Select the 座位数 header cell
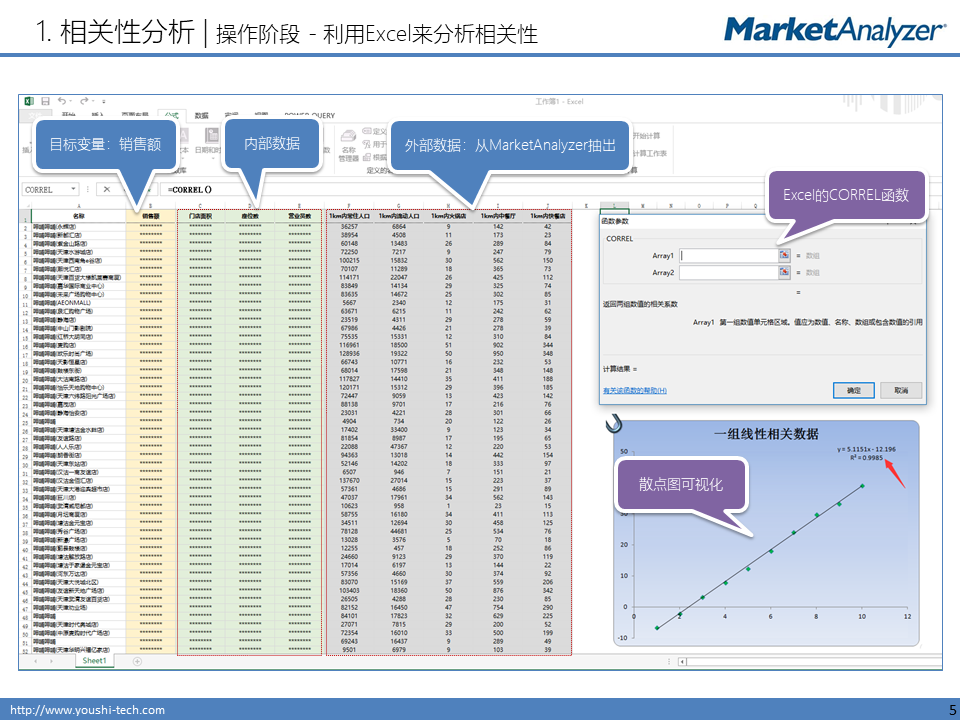 tap(250, 216)
